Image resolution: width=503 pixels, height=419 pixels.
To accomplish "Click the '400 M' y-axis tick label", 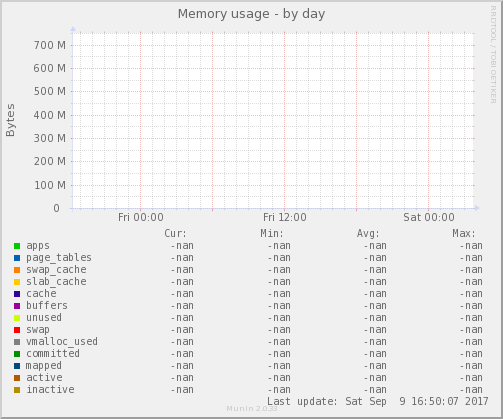I will click(x=50, y=115).
